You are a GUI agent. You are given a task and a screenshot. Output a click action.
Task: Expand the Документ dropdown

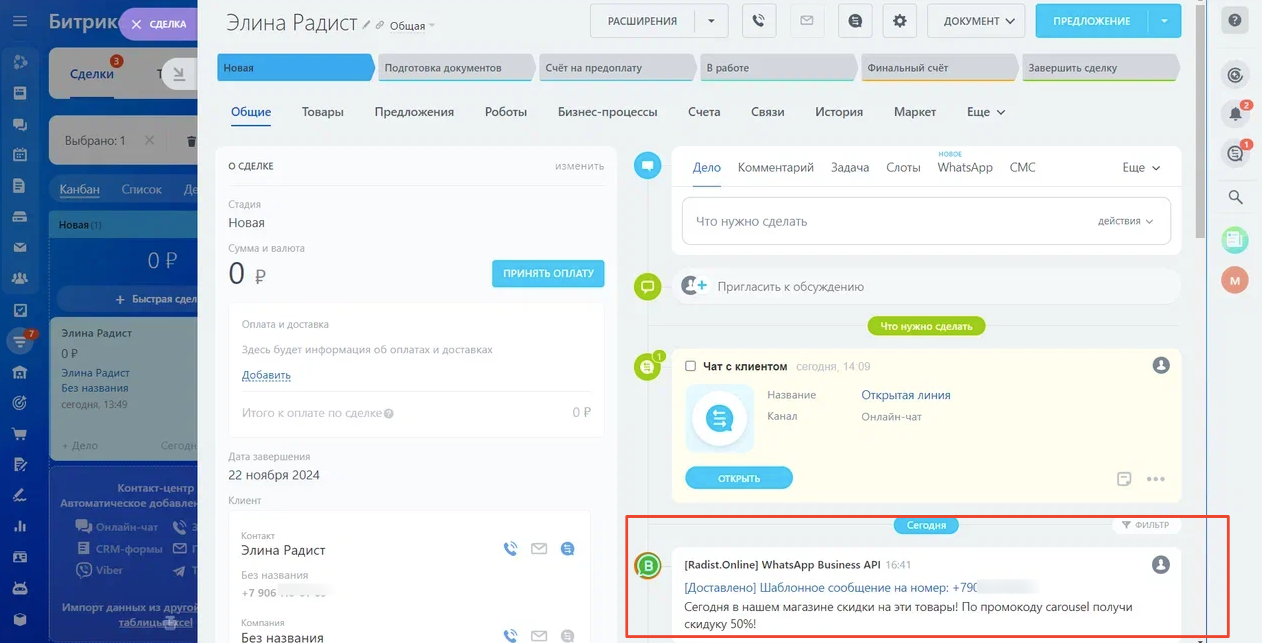click(977, 21)
